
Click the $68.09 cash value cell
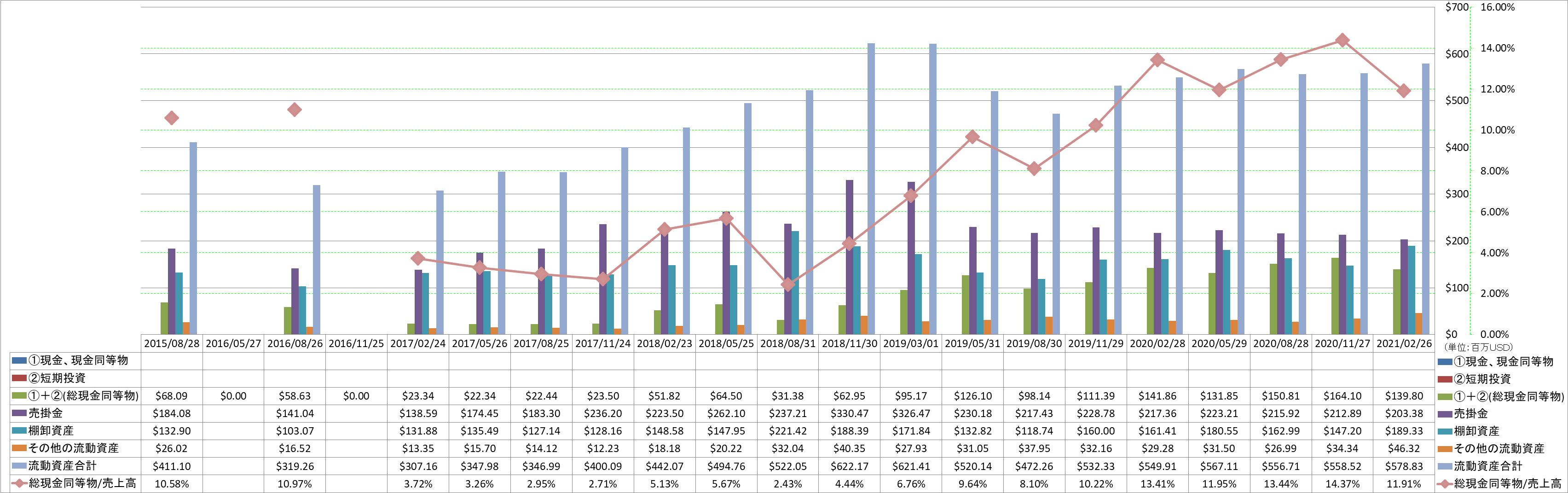coord(172,395)
